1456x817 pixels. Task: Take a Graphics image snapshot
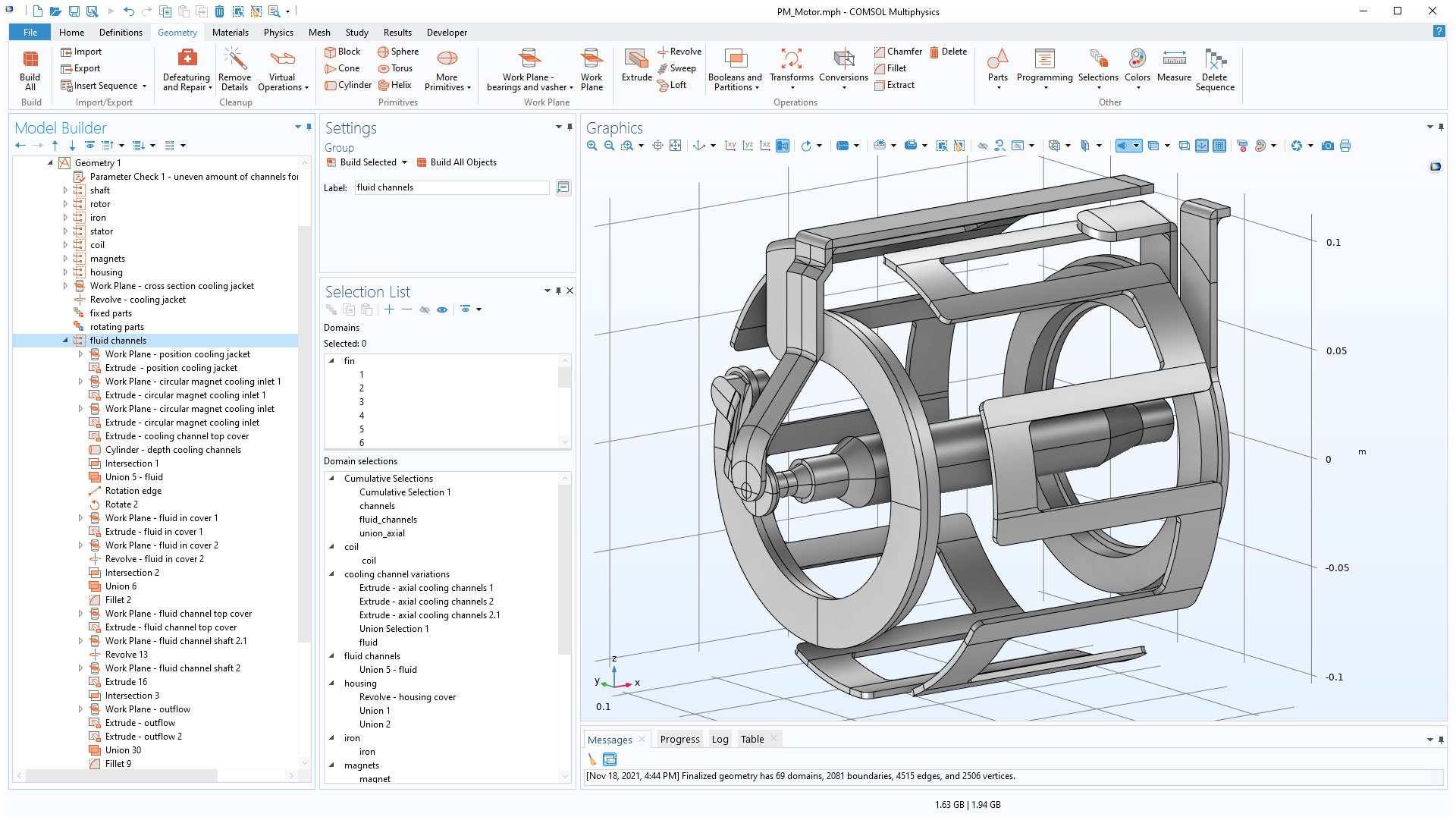1327,146
